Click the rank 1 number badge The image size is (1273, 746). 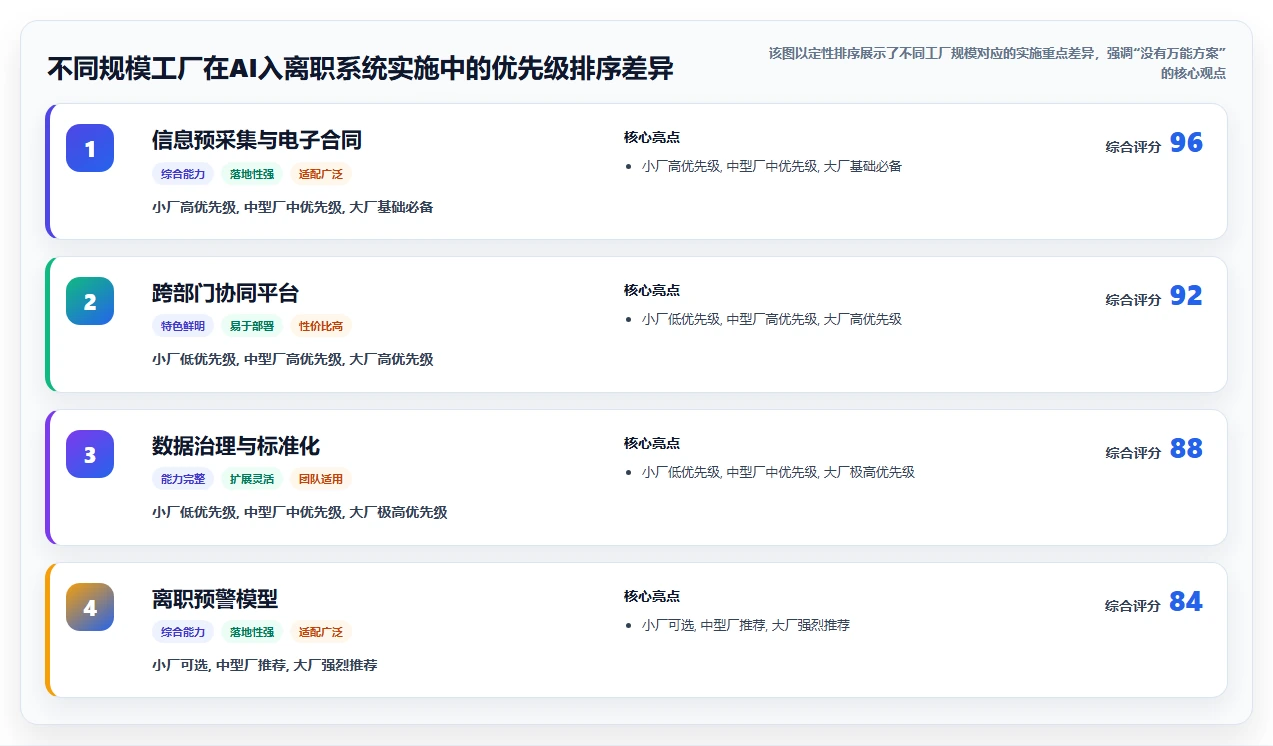[90, 148]
